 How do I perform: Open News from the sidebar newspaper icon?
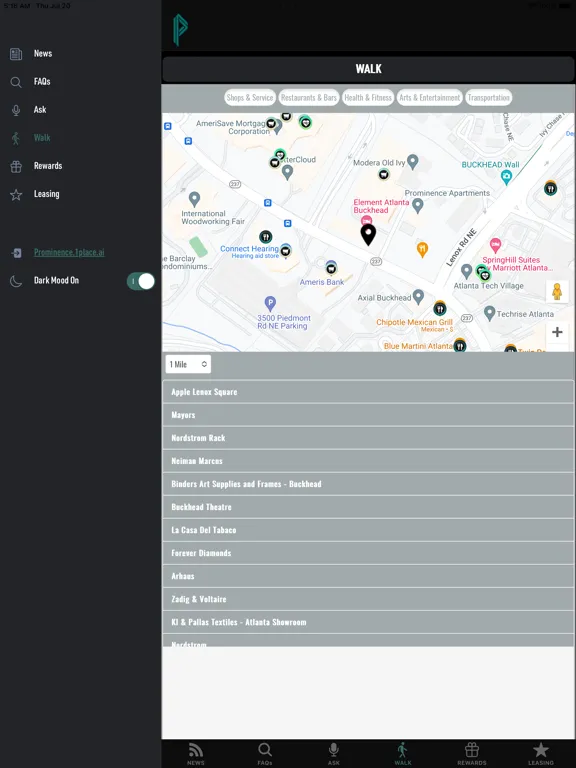click(x=16, y=54)
